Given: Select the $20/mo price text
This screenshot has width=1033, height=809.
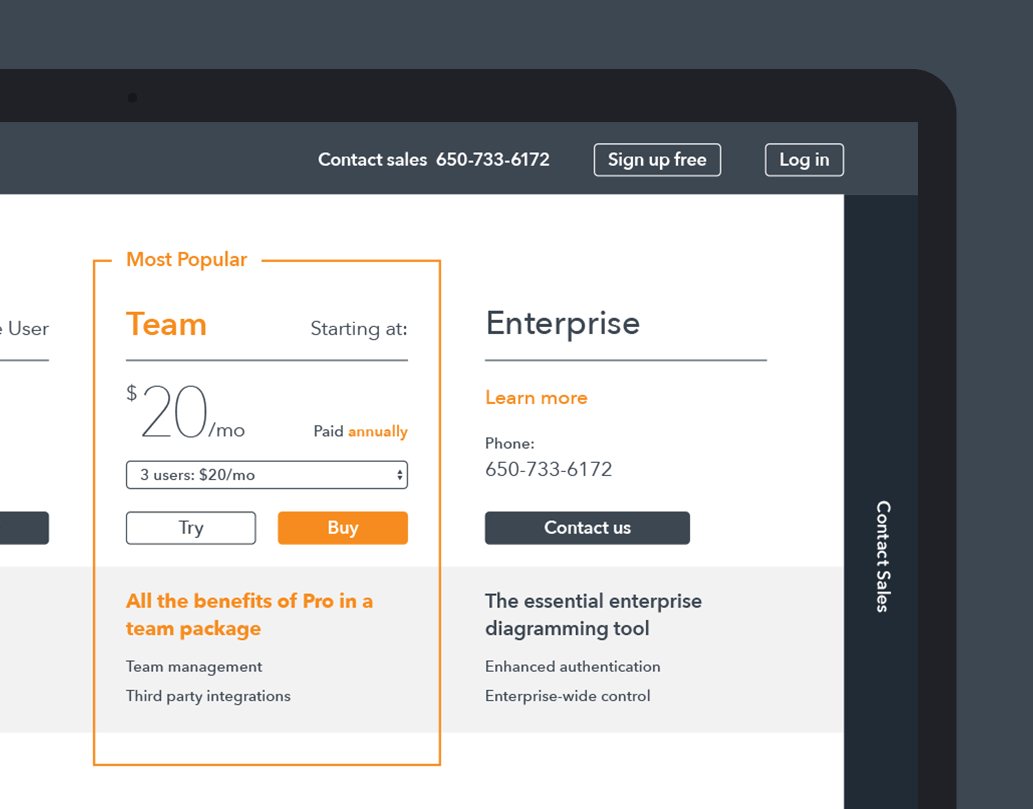Looking at the screenshot, I should coord(186,412).
